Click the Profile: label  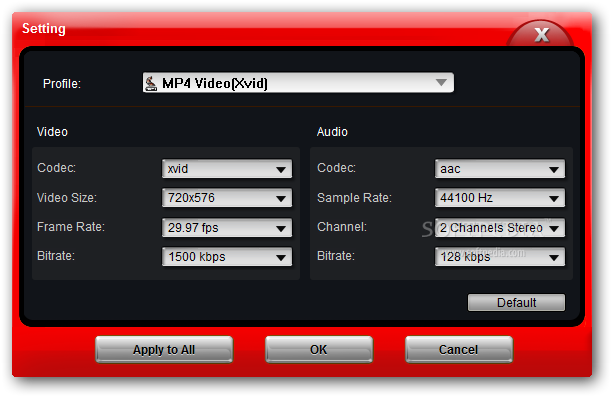(62, 84)
